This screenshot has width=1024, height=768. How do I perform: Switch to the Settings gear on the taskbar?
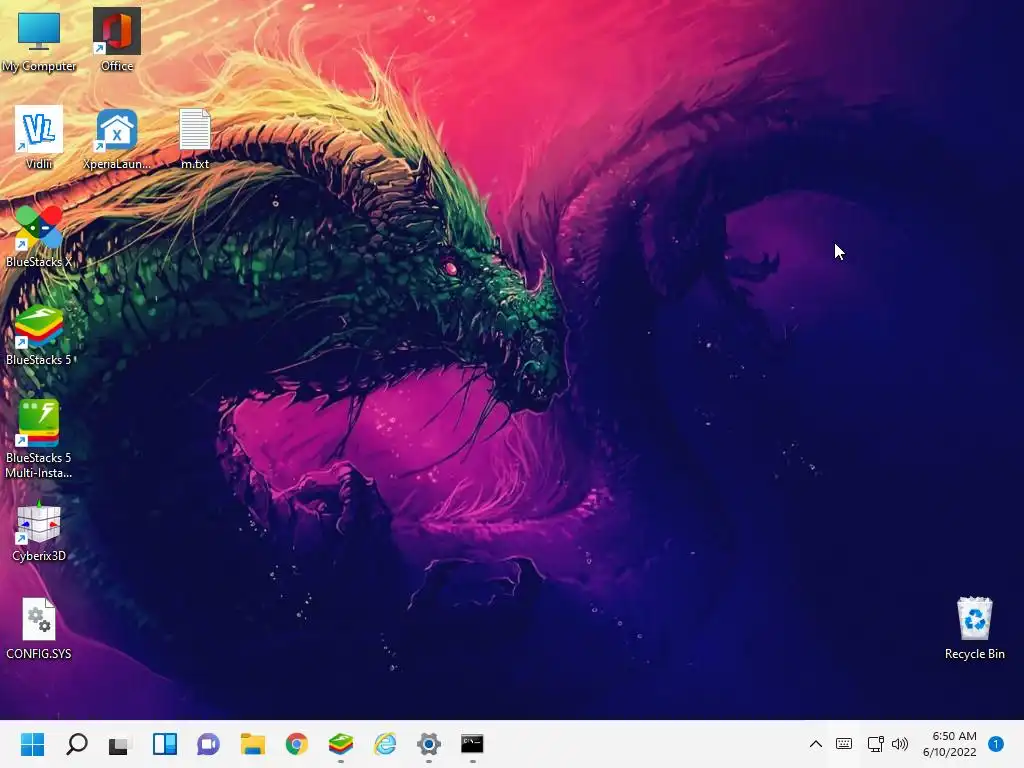coord(428,744)
